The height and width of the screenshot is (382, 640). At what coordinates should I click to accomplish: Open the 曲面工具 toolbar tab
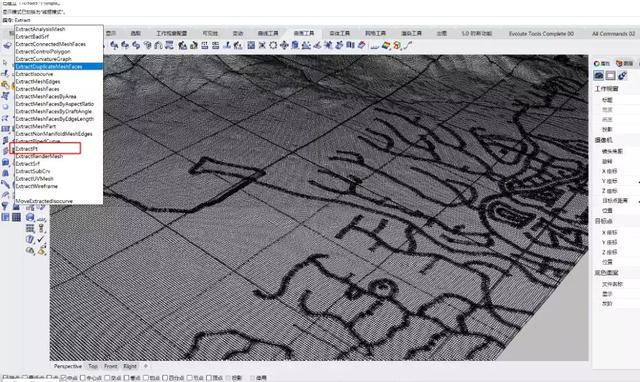[304, 33]
